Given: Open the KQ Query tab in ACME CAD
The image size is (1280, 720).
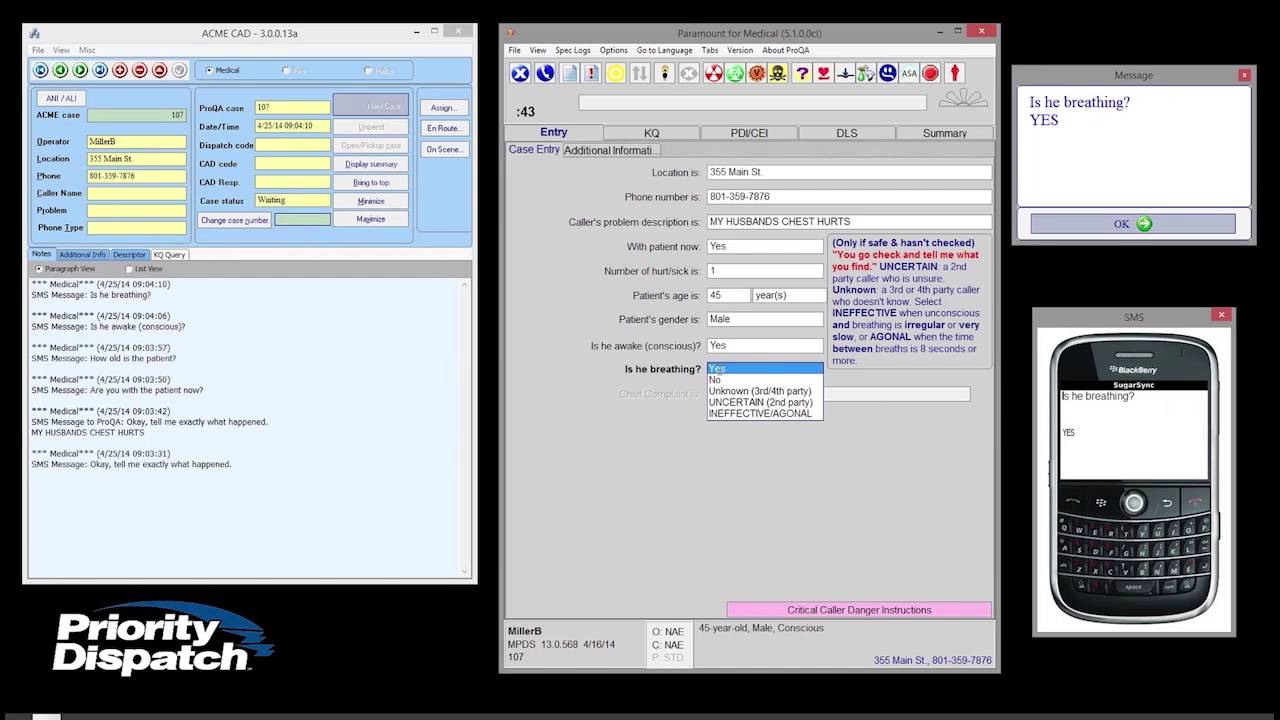Looking at the screenshot, I should pos(169,255).
